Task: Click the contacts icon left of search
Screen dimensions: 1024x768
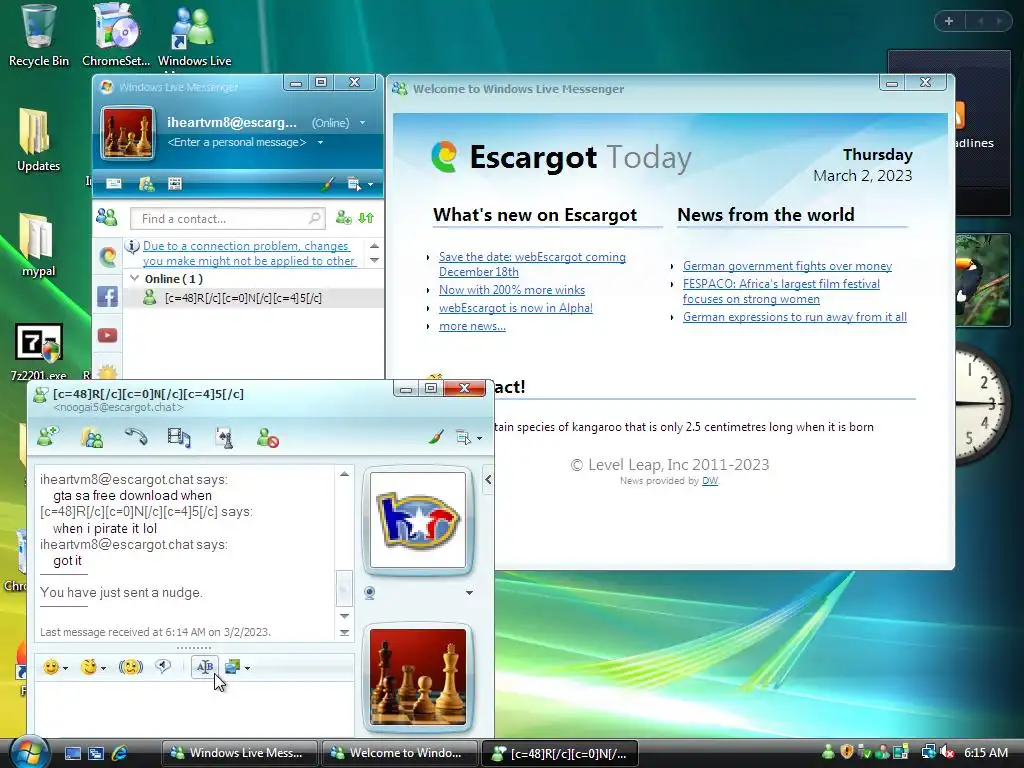Action: click(107, 217)
